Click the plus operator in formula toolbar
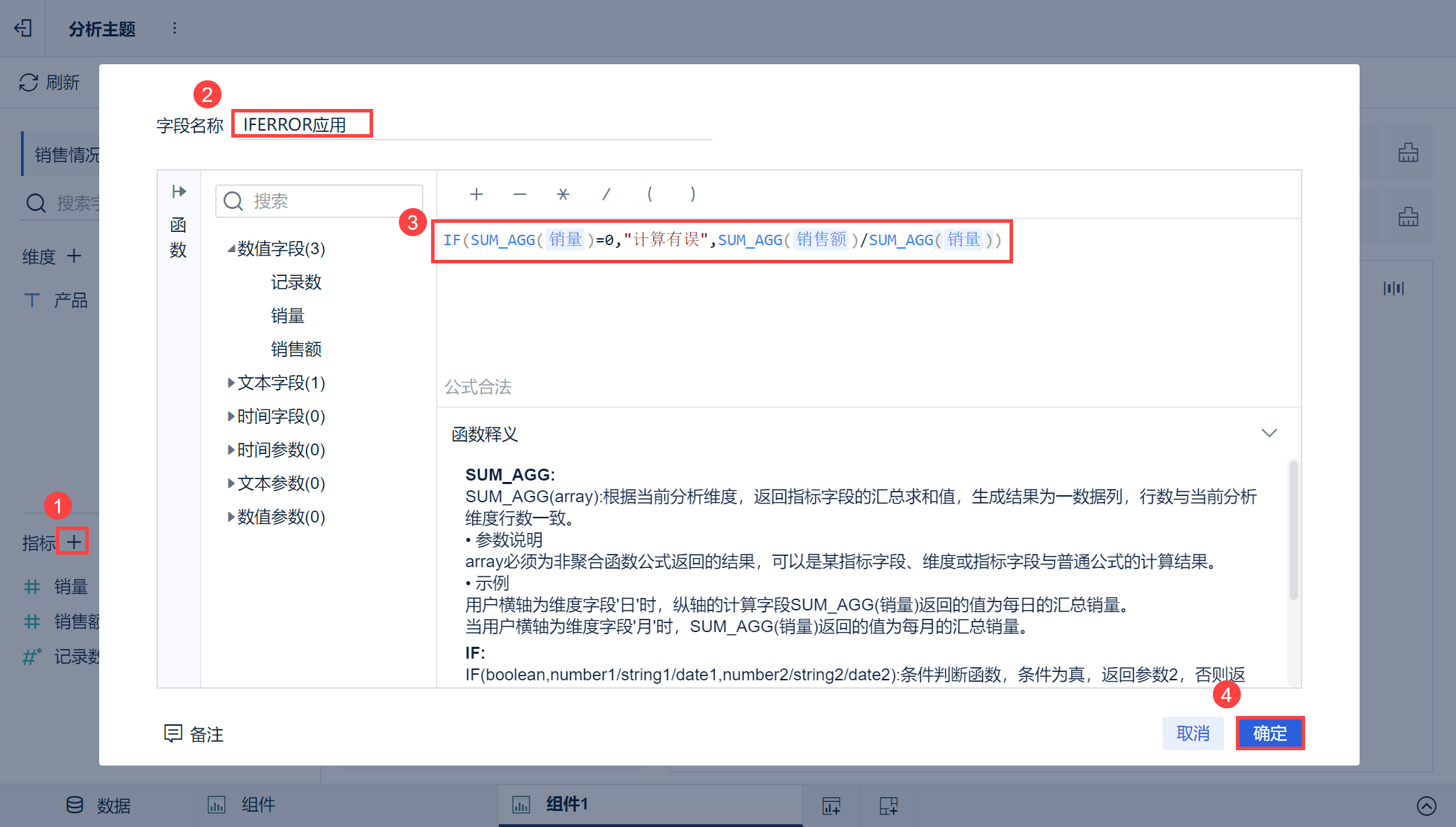1456x827 pixels. click(x=476, y=194)
